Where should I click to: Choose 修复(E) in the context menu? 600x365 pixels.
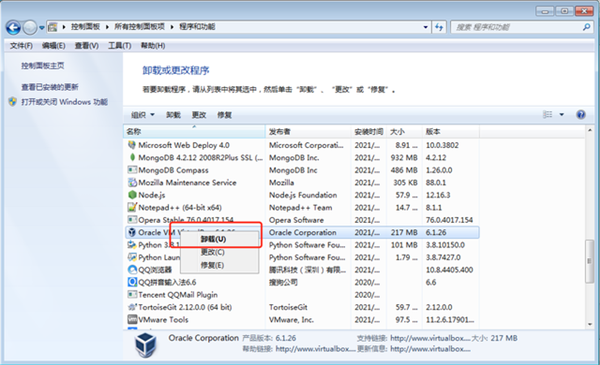219,265
